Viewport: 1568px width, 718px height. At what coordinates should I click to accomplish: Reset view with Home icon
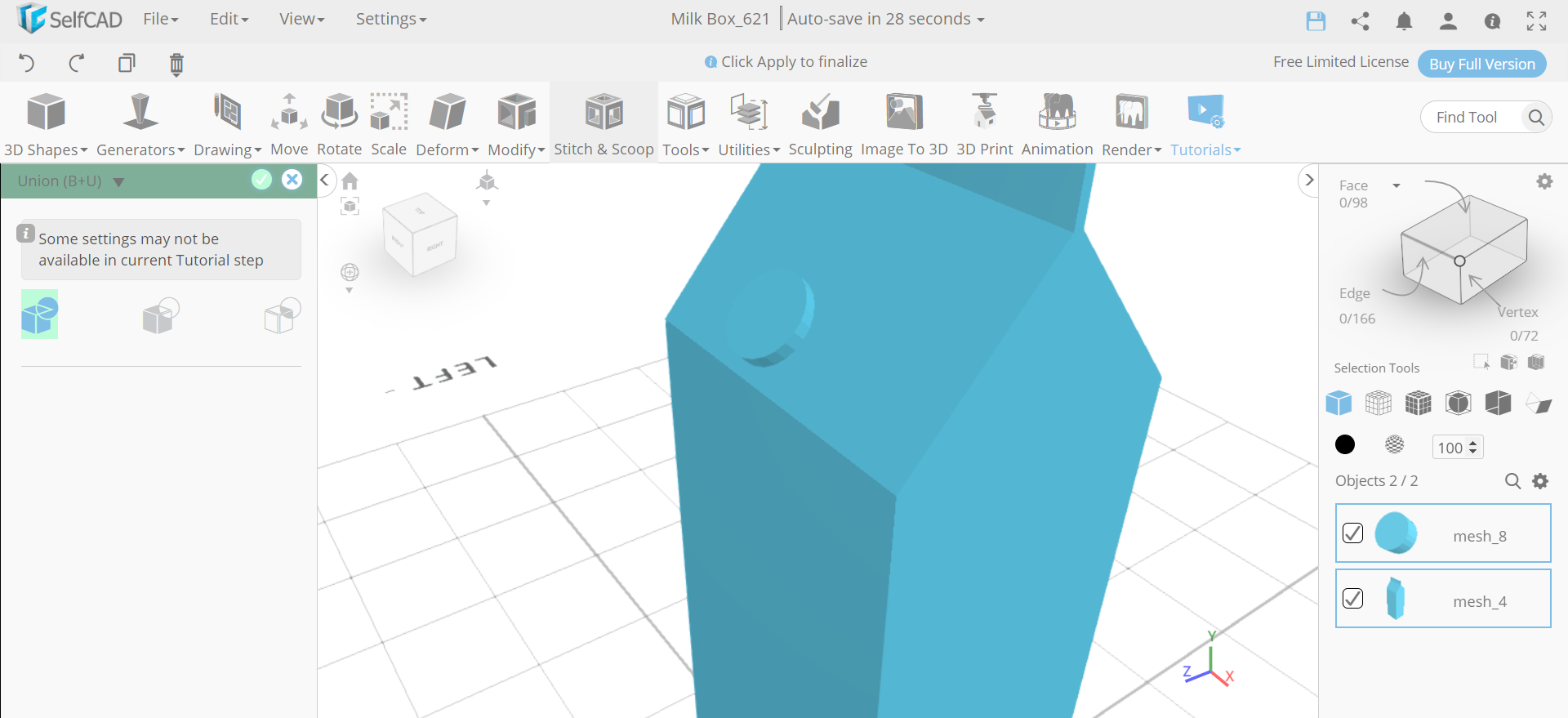pyautogui.click(x=350, y=181)
